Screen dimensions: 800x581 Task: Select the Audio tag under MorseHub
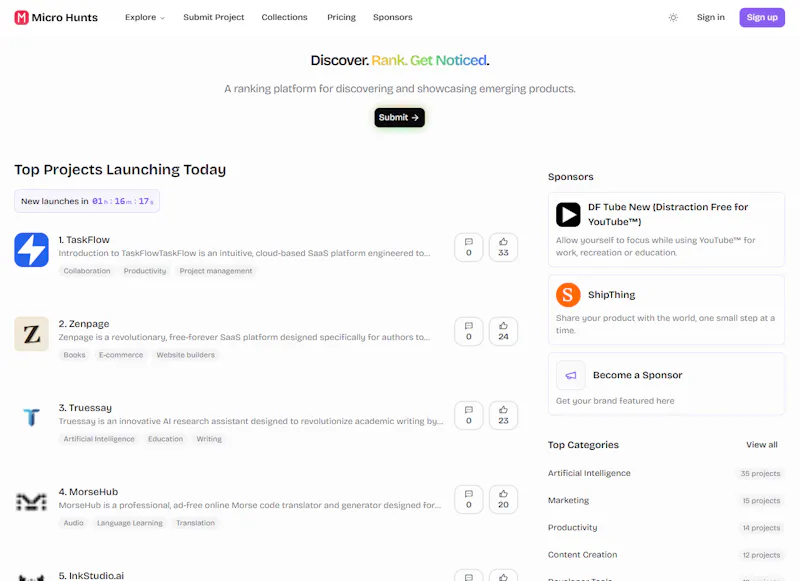click(73, 523)
